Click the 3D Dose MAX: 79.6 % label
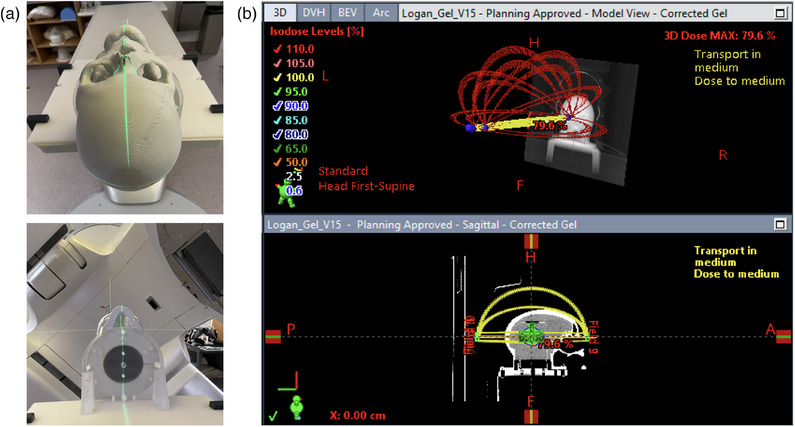Screen dimensions: 795x427 [x=719, y=35]
